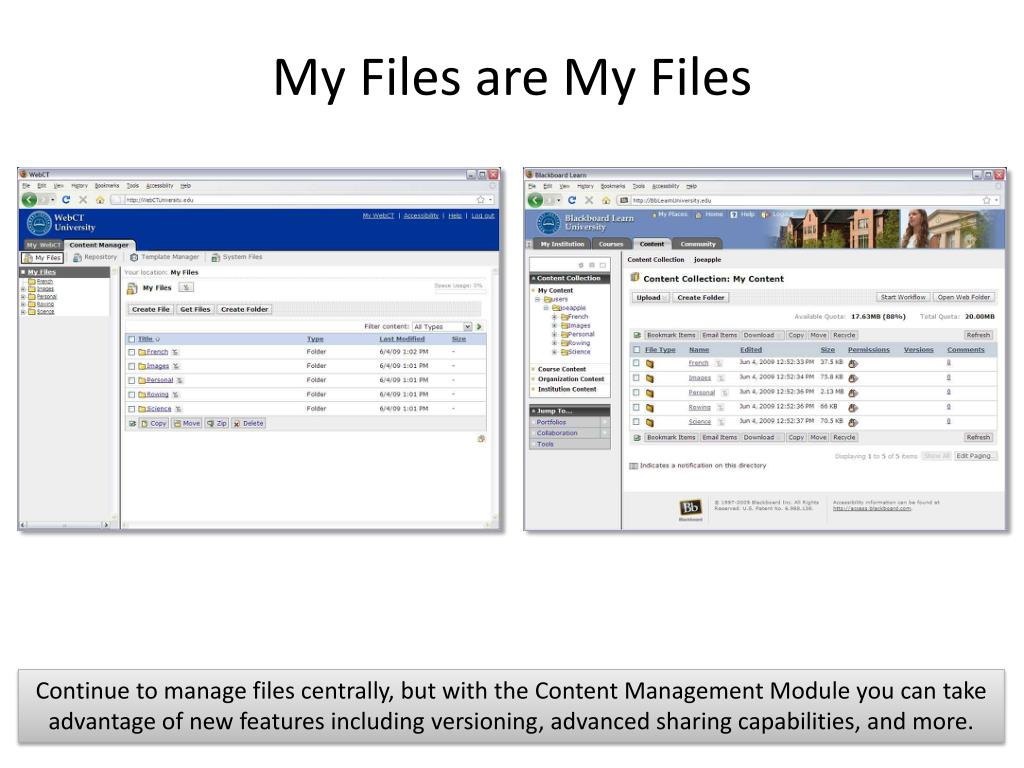Check the French folder checkbox in WebCT
Screen dimensions: 1024x768
click(132, 352)
